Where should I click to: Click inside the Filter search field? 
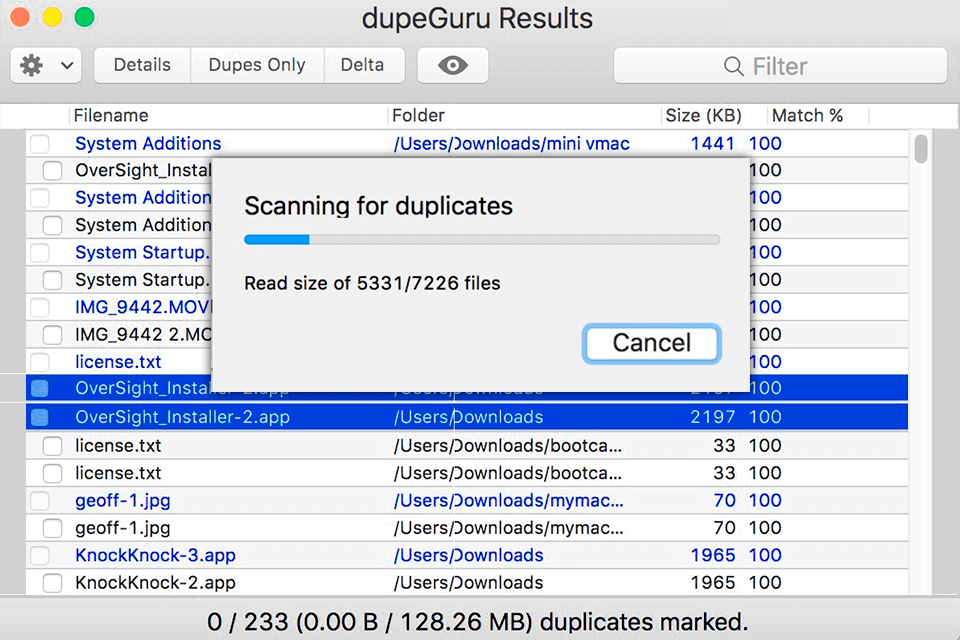point(790,65)
